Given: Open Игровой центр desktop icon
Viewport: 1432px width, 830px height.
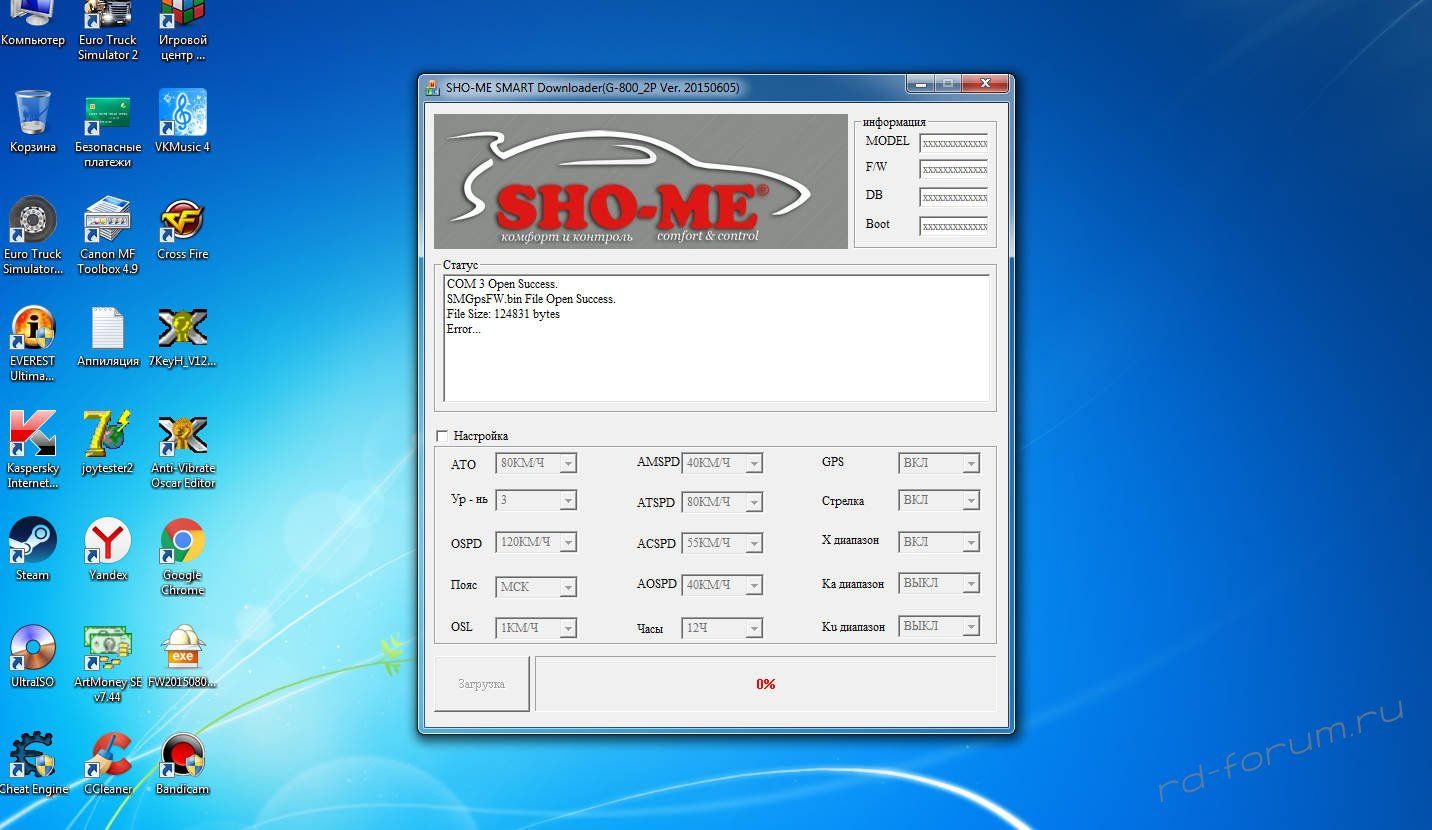Looking at the screenshot, I should tap(183, 30).
